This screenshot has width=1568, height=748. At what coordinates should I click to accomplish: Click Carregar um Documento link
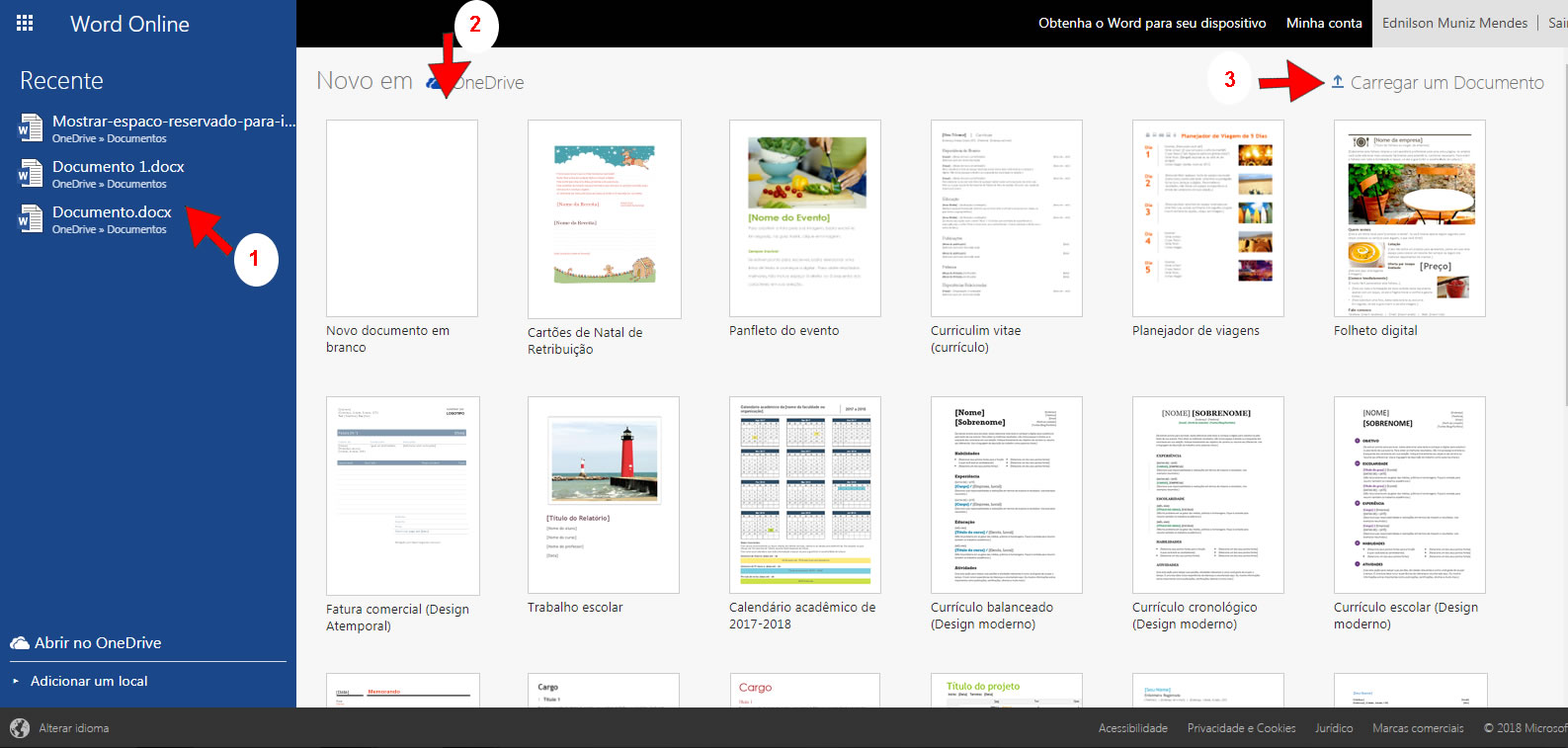point(1446,83)
